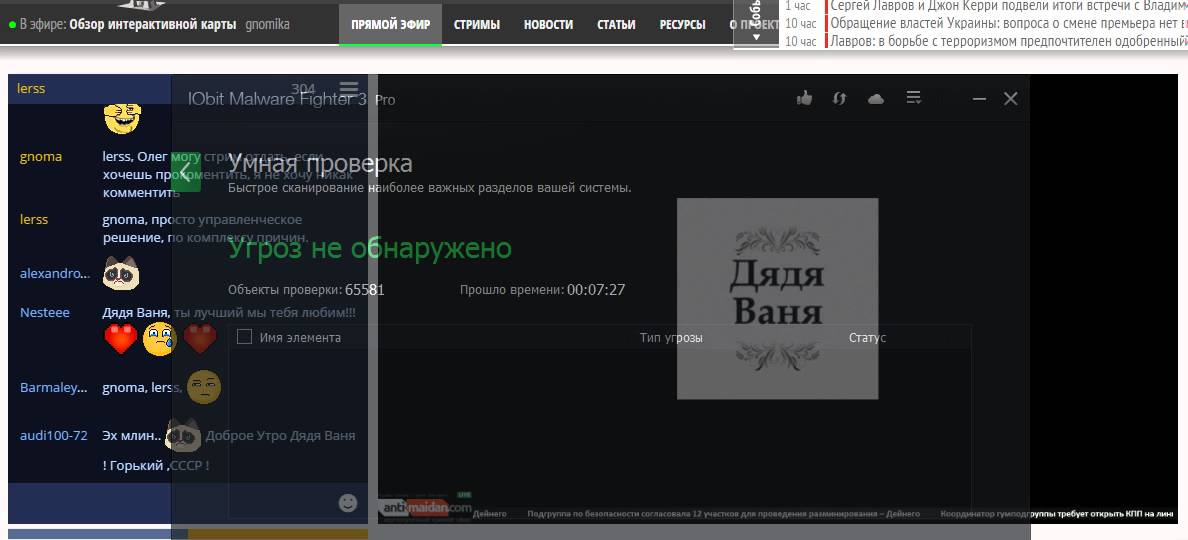The height and width of the screenshot is (540, 1188).
Task: Click the gnoma username in chat
Action: 41,157
